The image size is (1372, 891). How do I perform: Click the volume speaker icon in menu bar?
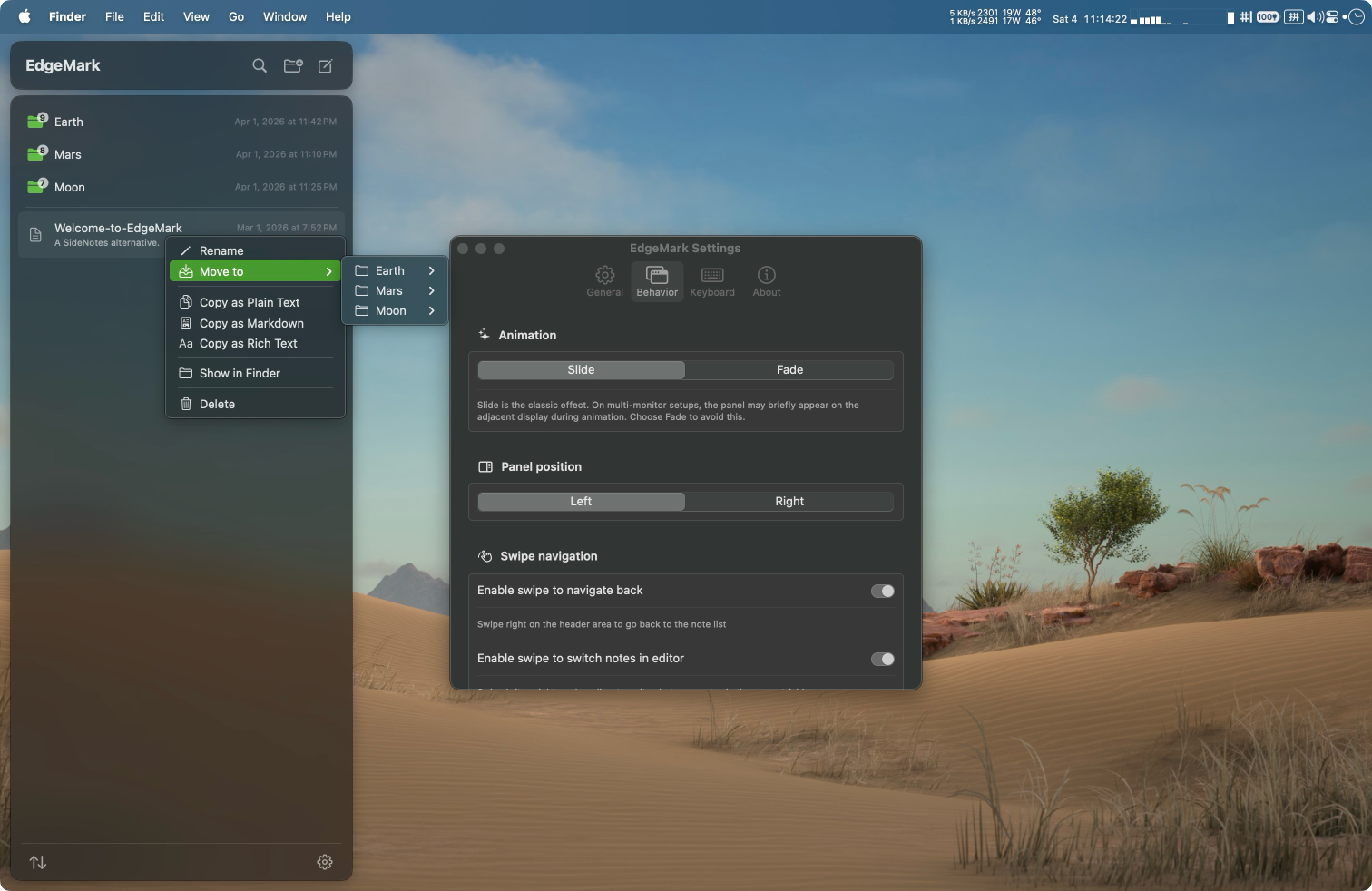tap(1315, 16)
